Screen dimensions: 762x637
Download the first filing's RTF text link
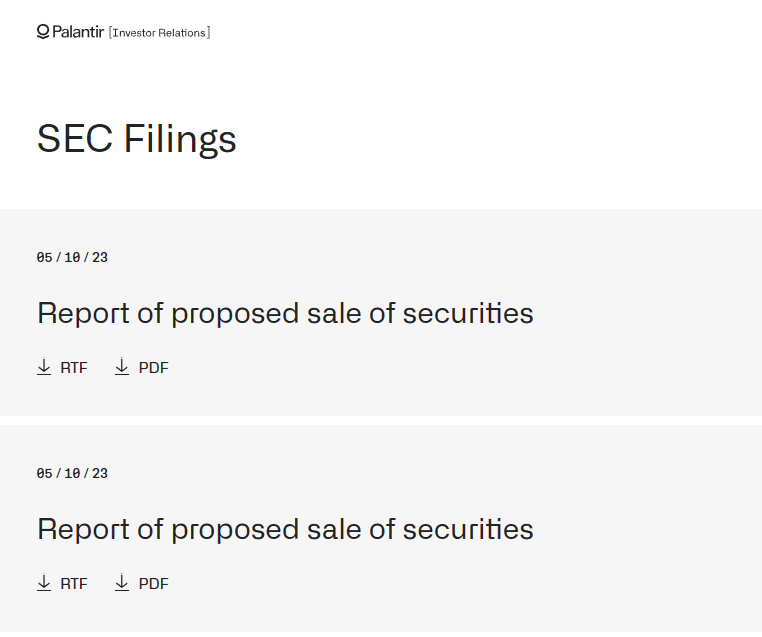click(x=74, y=368)
